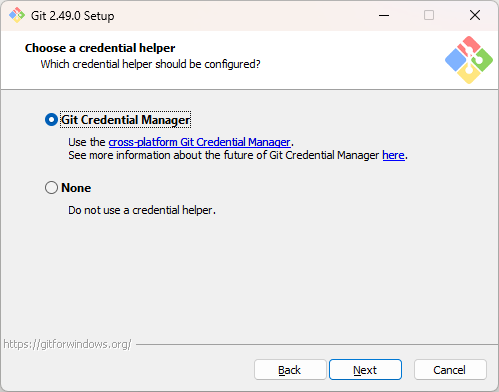Click the 'Choose a credential helper' heading
499x392 pixels.
tap(100, 48)
